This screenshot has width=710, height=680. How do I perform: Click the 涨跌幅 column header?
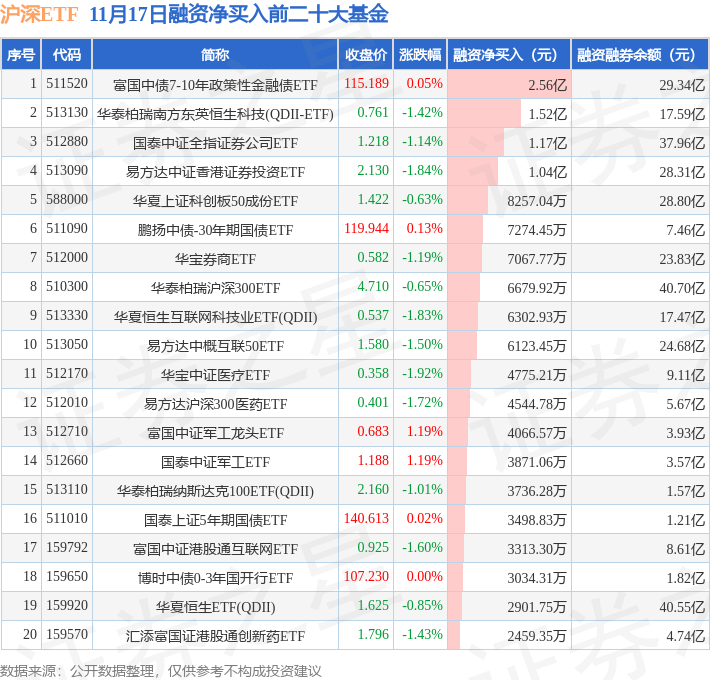(x=420, y=55)
